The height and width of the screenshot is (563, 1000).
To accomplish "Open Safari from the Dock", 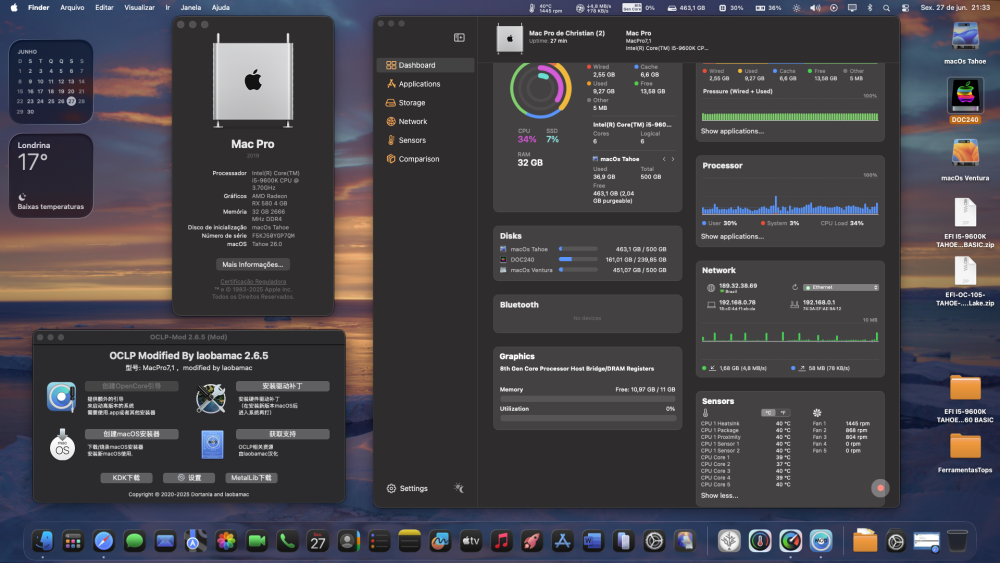I will pyautogui.click(x=104, y=541).
